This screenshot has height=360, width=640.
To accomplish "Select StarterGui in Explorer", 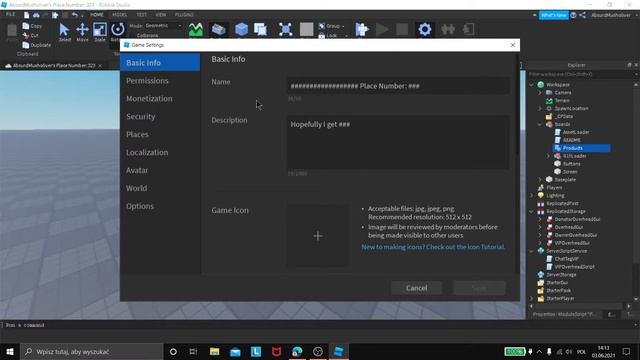I will point(557,282).
